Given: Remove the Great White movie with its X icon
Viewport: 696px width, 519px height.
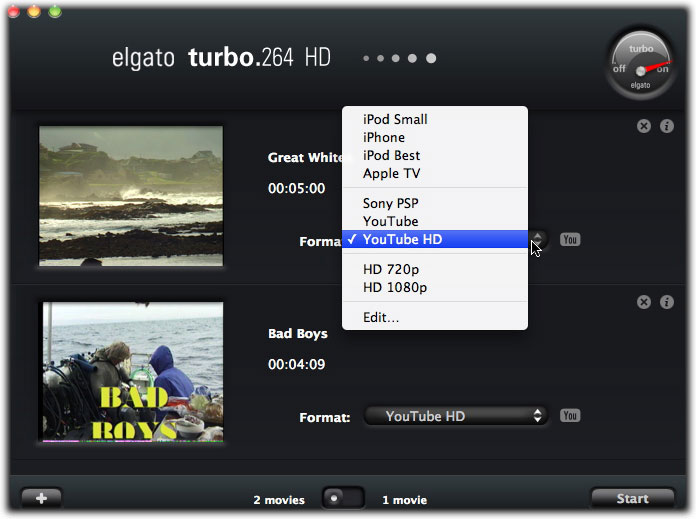Looking at the screenshot, I should (644, 126).
